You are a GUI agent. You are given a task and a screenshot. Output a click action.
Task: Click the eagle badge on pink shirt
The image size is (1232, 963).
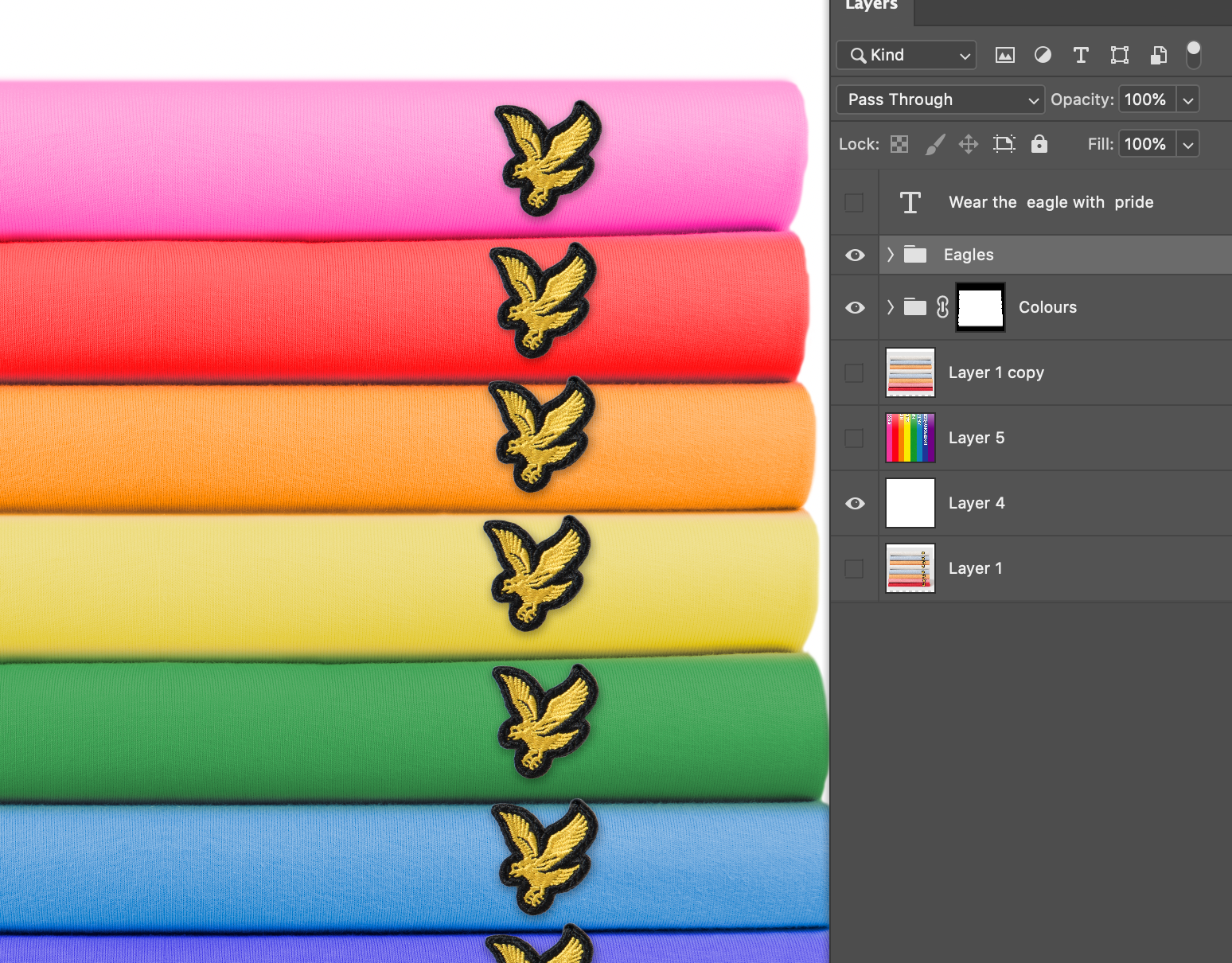click(548, 158)
